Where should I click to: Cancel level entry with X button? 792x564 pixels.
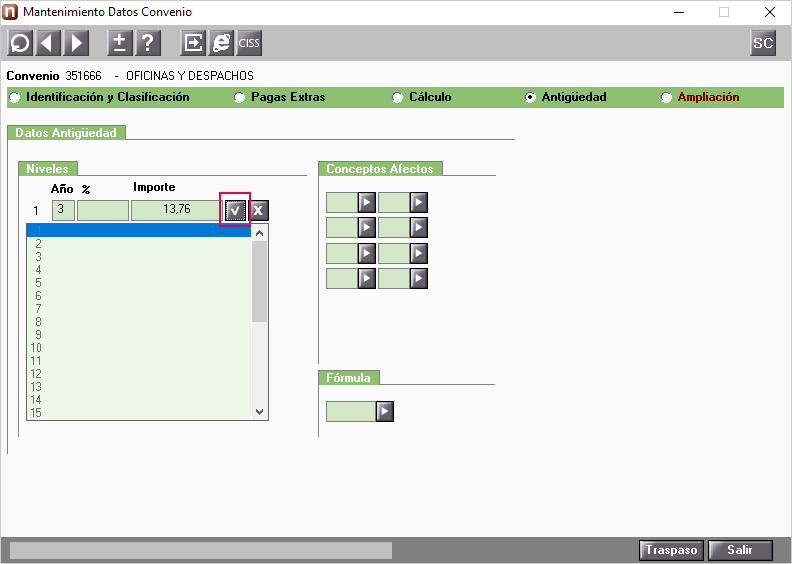259,211
